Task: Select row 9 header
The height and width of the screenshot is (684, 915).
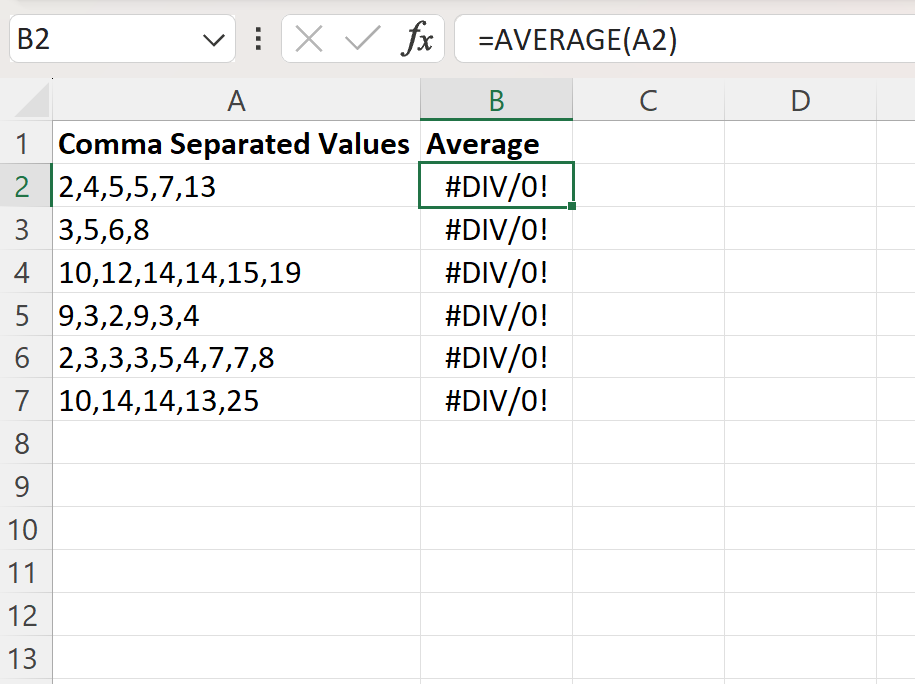Action: pos(26,486)
